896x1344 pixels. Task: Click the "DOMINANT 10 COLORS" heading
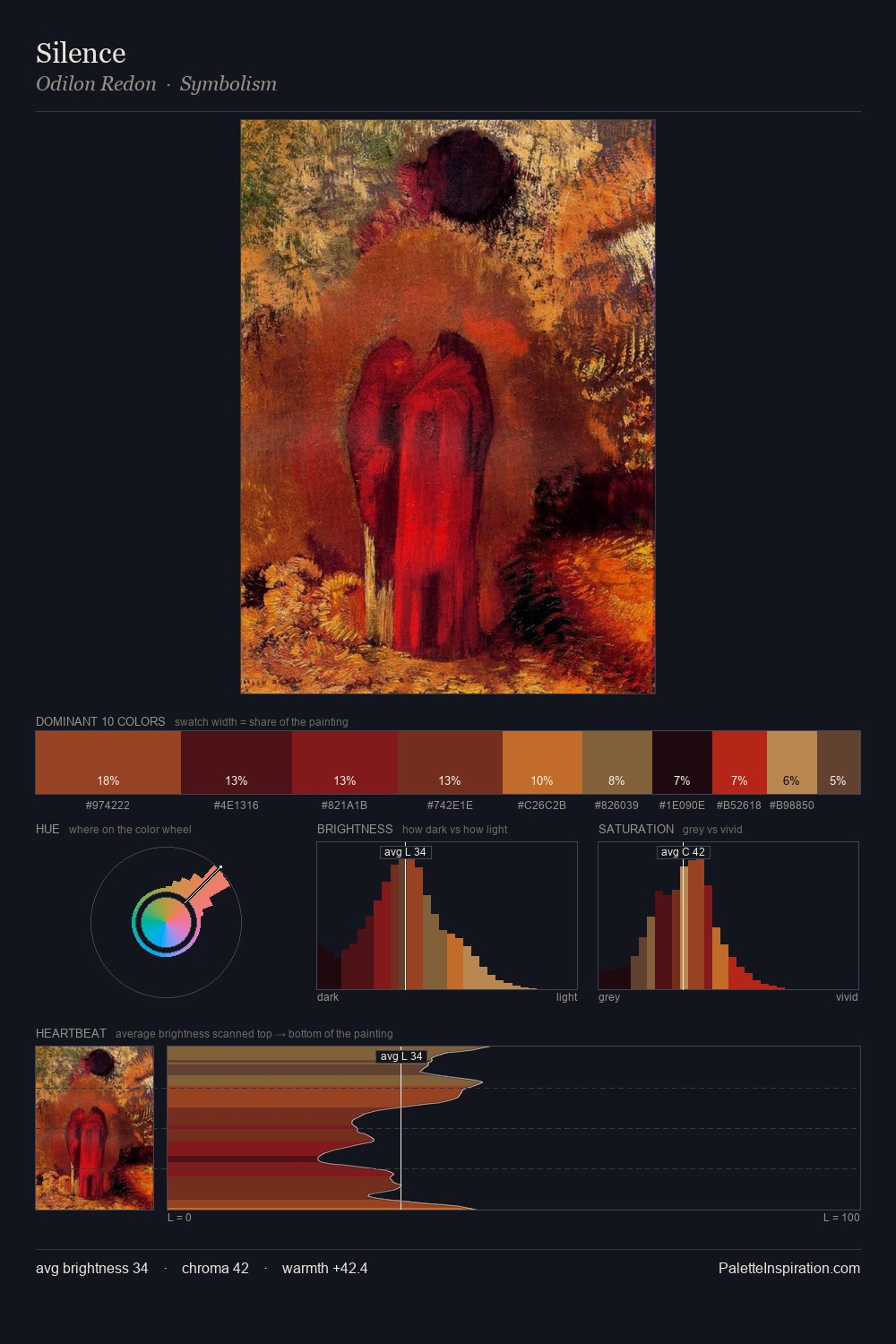[x=100, y=721]
